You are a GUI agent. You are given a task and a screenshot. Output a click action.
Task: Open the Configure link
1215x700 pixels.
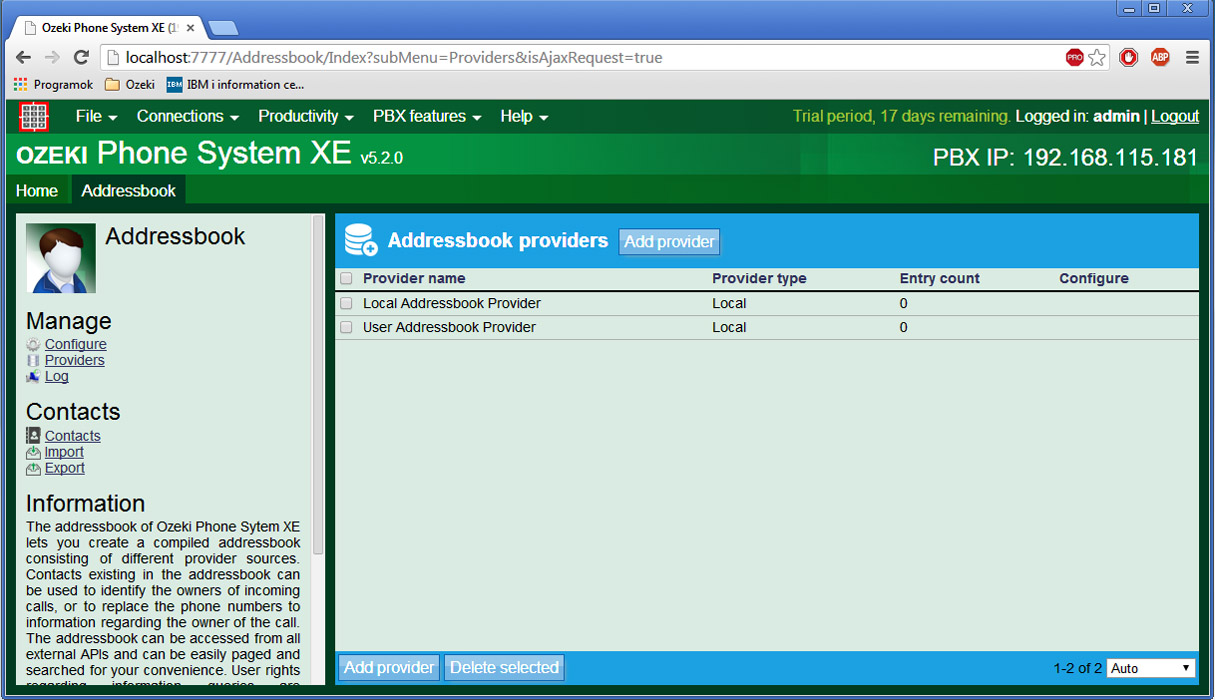click(x=76, y=344)
